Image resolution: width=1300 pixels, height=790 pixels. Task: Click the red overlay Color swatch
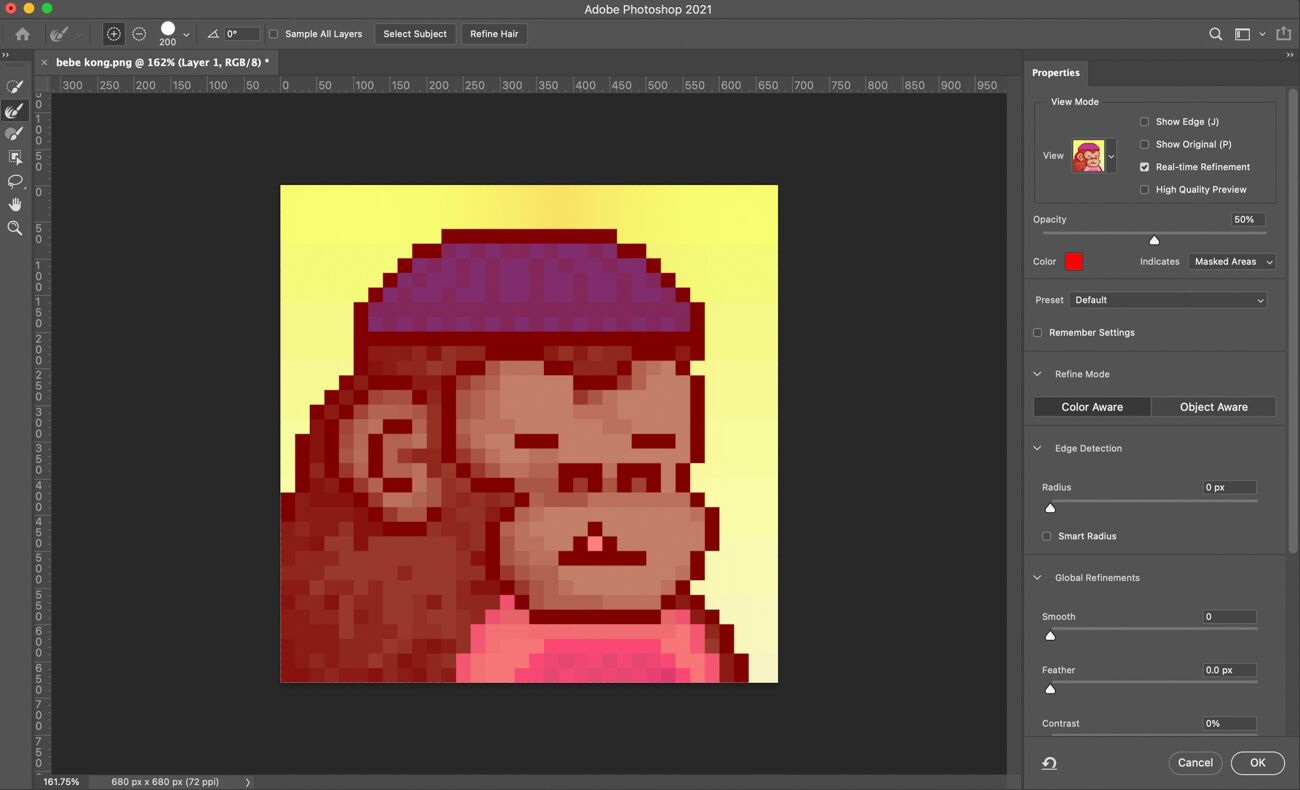point(1073,261)
